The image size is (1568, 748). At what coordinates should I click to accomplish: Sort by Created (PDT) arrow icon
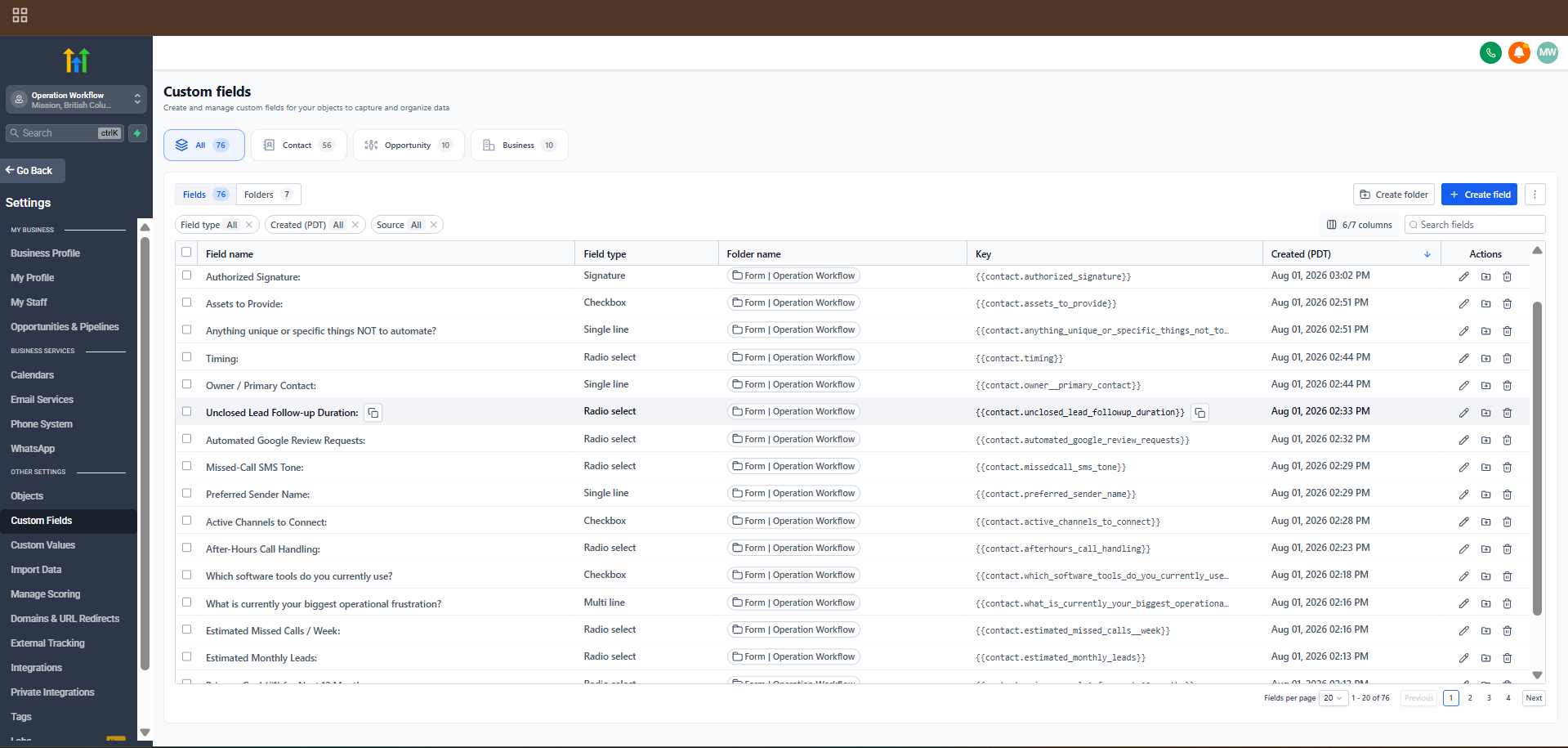1427,254
